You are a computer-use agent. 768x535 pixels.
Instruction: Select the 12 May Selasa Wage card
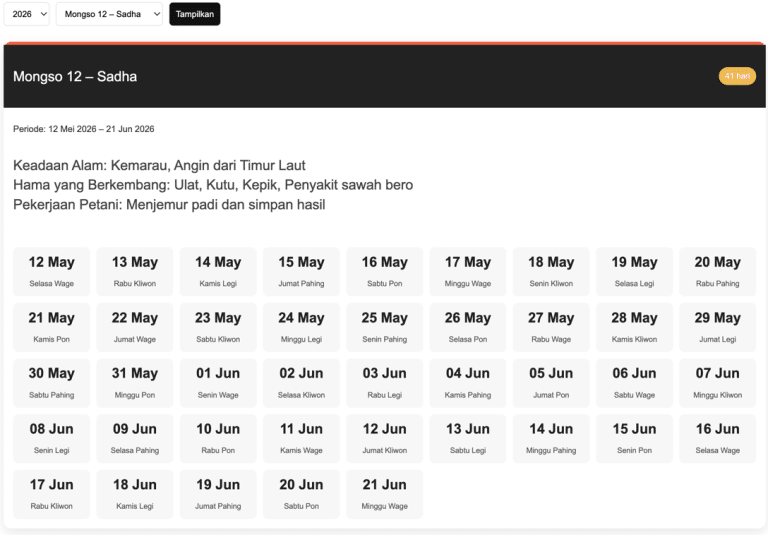click(51, 272)
